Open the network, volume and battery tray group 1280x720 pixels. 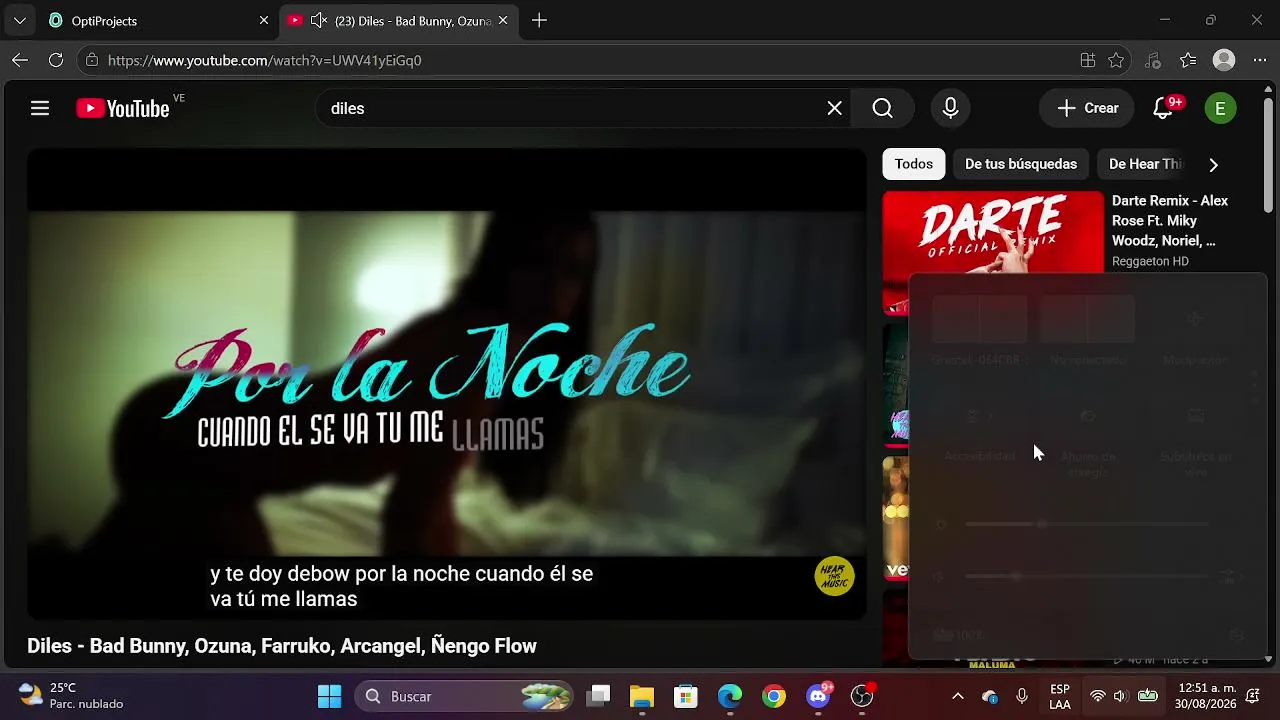coord(1123,696)
